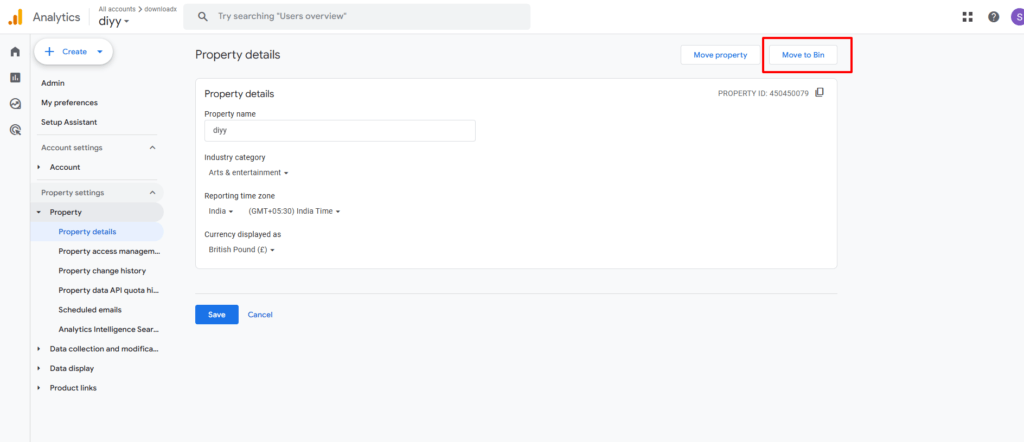
Task: Open the Explore icon in left rail
Action: (x=15, y=104)
